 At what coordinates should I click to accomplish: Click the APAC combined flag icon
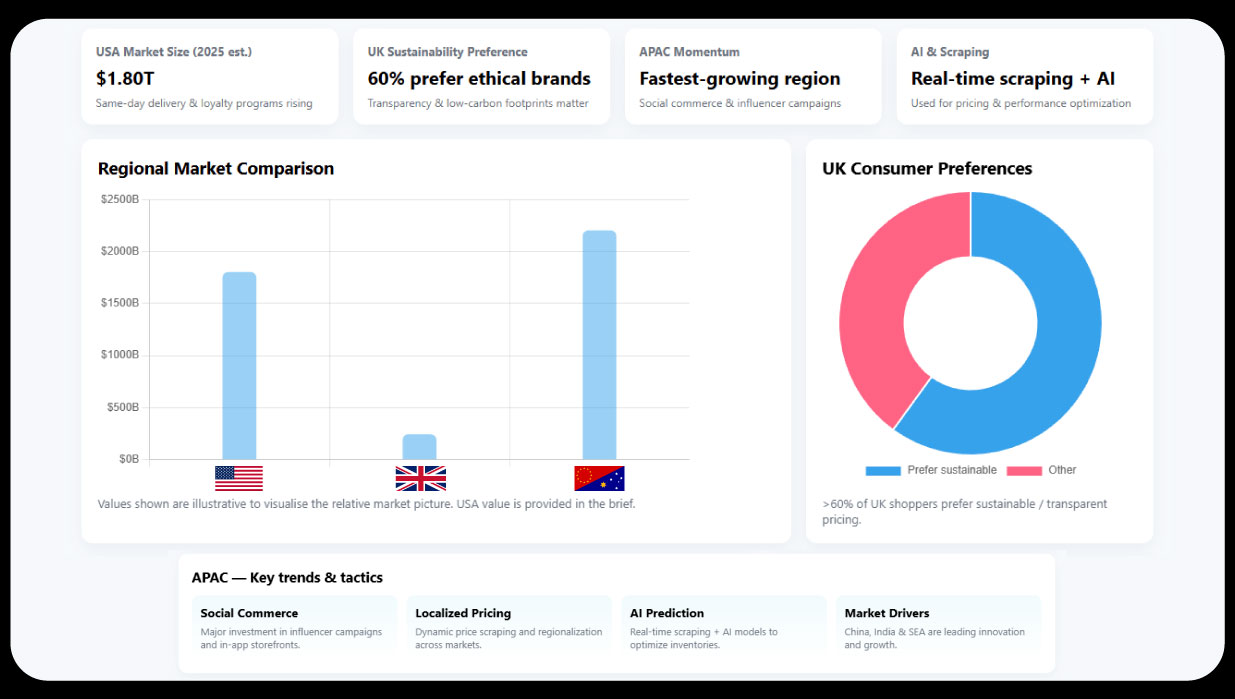click(599, 478)
